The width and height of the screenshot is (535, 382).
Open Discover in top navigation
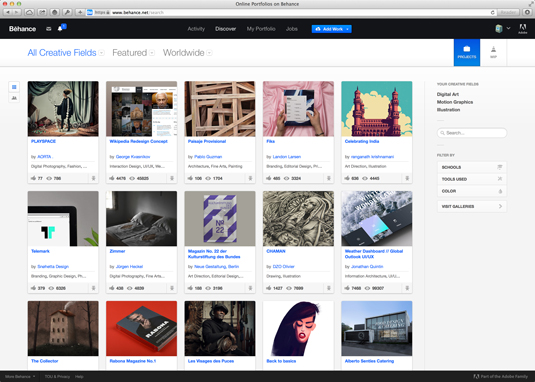point(225,29)
